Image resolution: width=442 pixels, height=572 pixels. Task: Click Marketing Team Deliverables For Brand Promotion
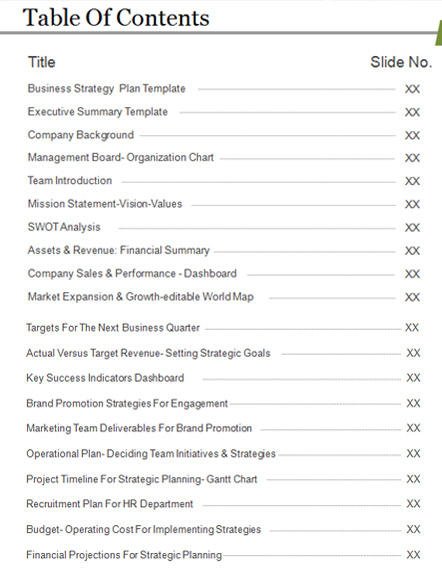point(139,428)
